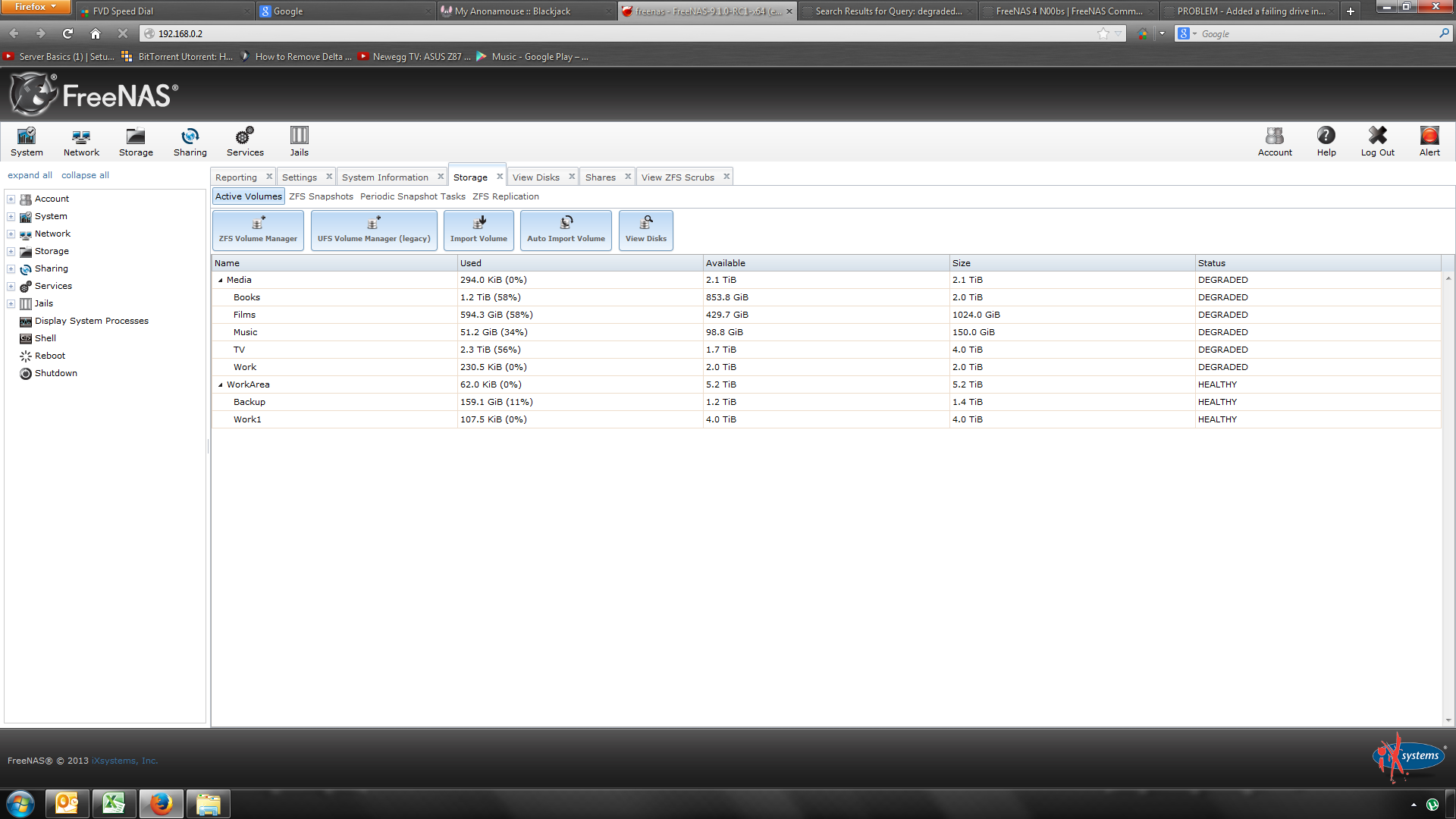Open Firefox from the Windows taskbar
The height and width of the screenshot is (819, 1456).
pos(161,804)
